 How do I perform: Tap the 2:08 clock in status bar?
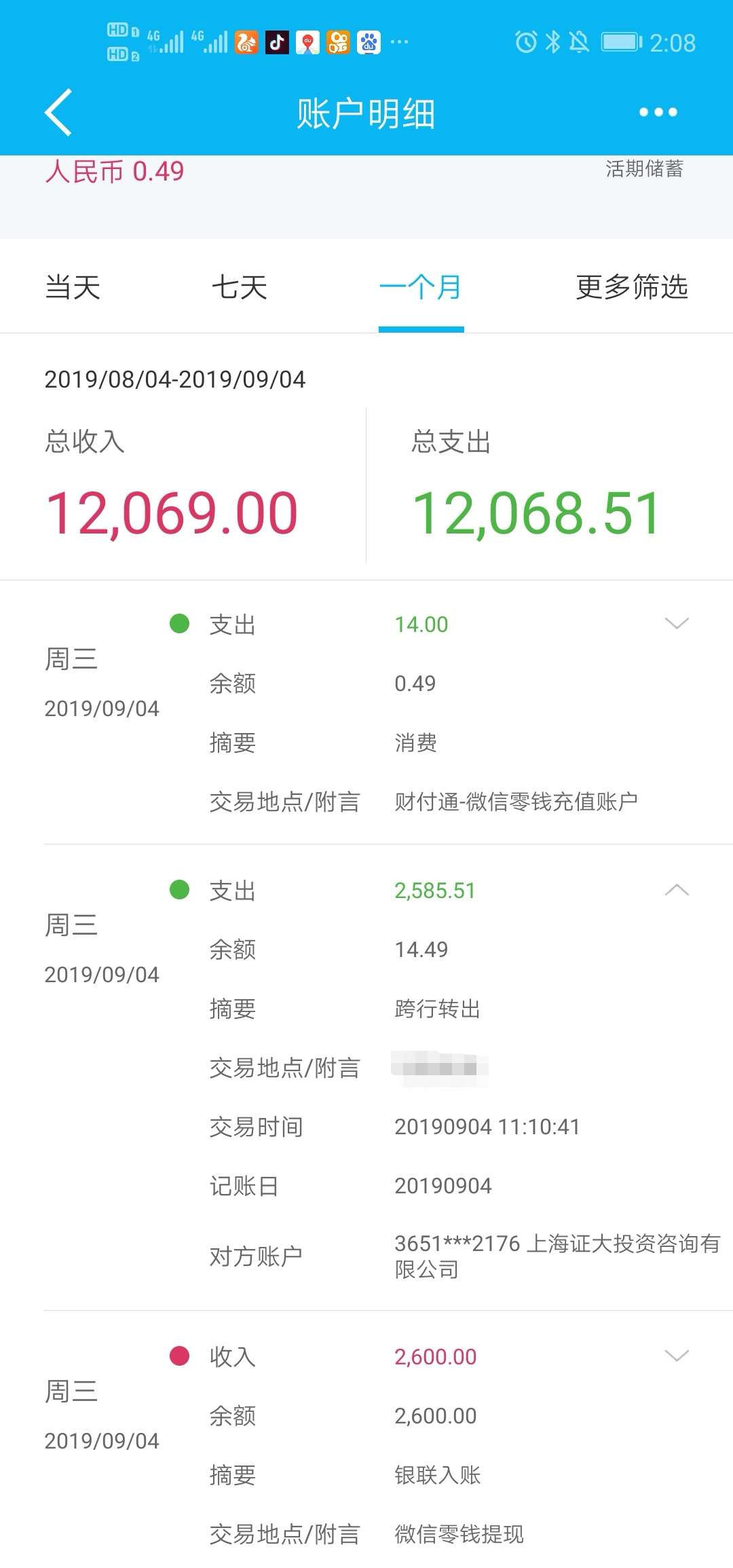click(673, 43)
